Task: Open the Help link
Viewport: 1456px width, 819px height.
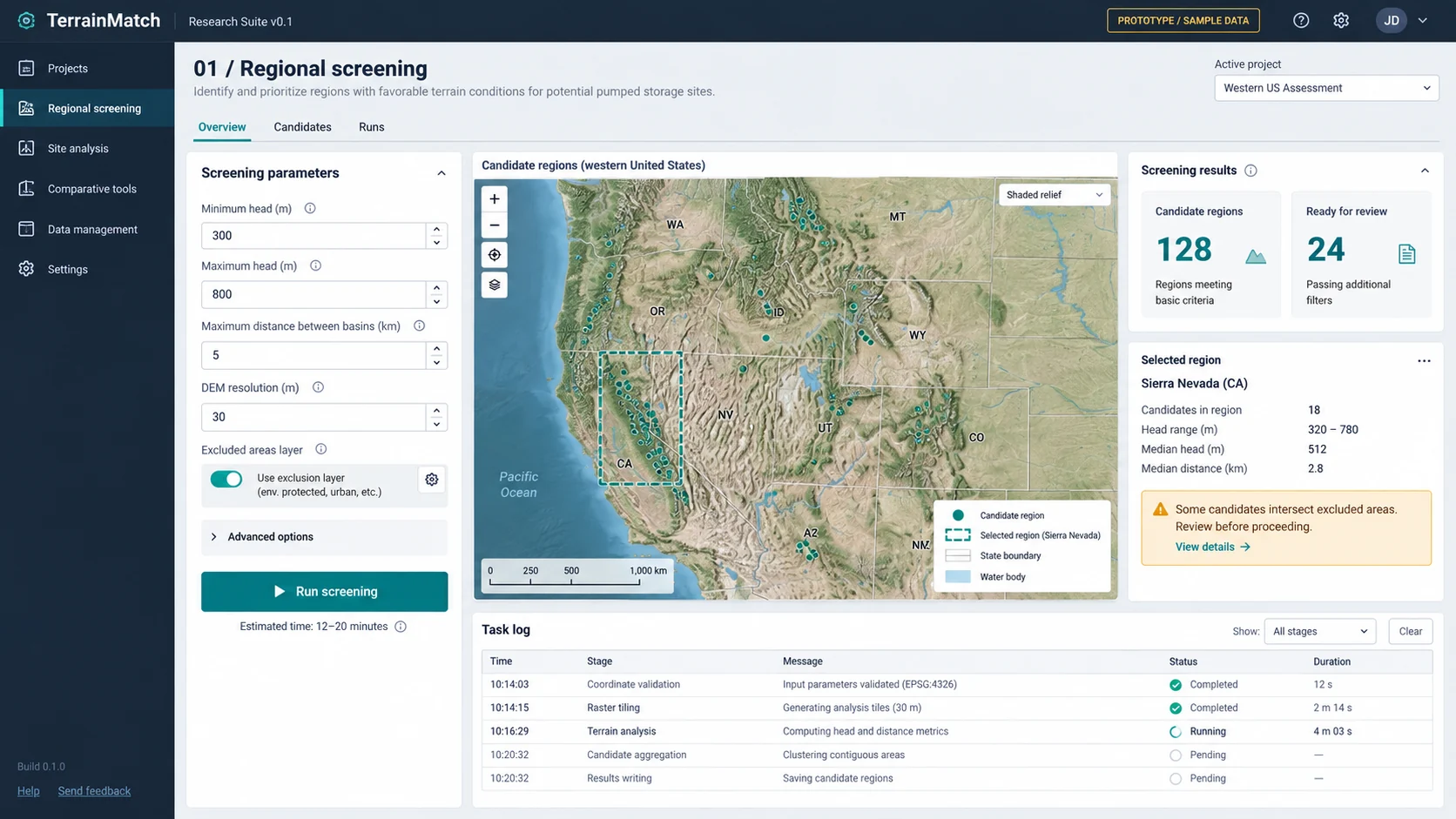Action: click(28, 791)
